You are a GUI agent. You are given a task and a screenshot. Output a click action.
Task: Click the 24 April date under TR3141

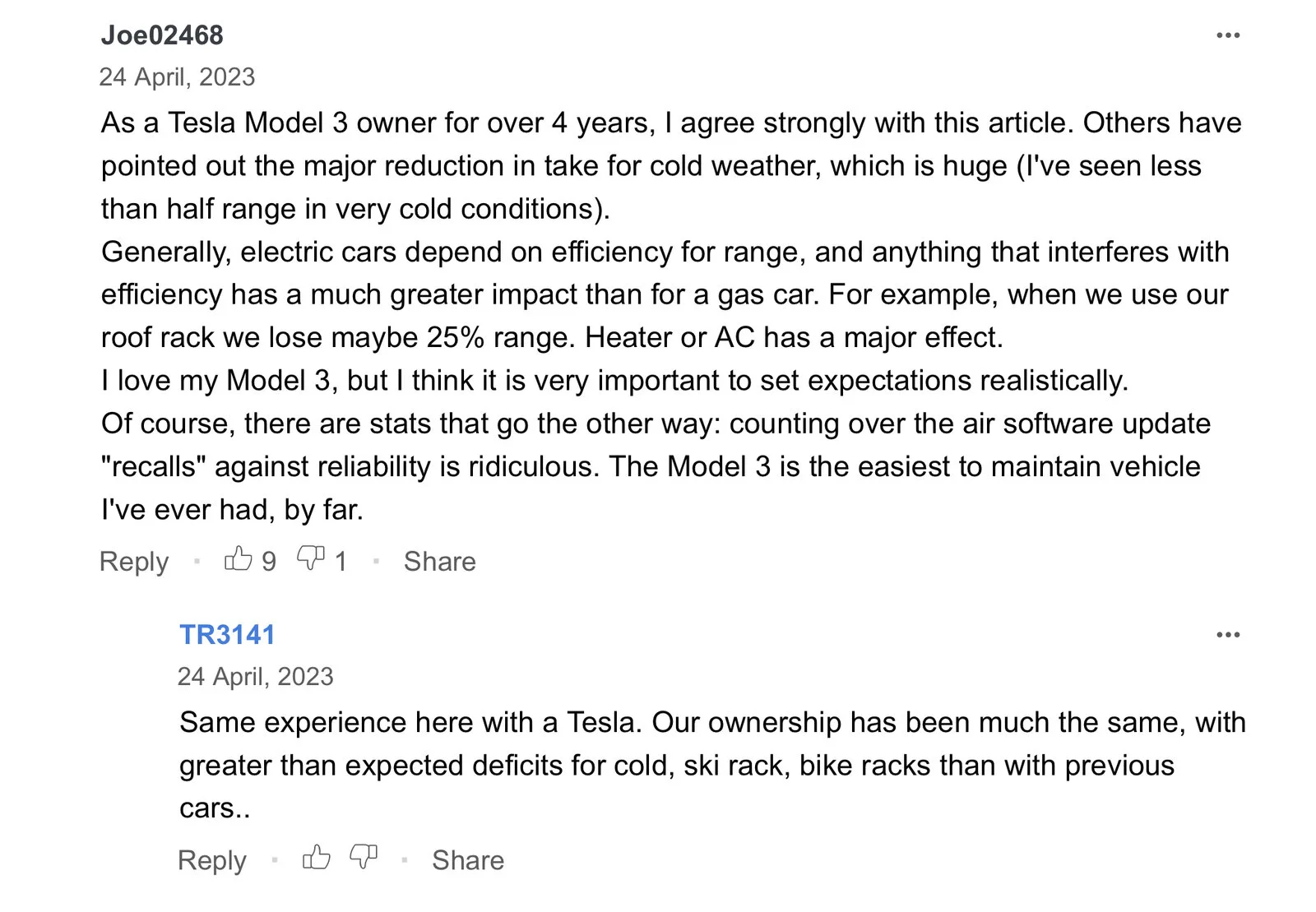(x=255, y=677)
